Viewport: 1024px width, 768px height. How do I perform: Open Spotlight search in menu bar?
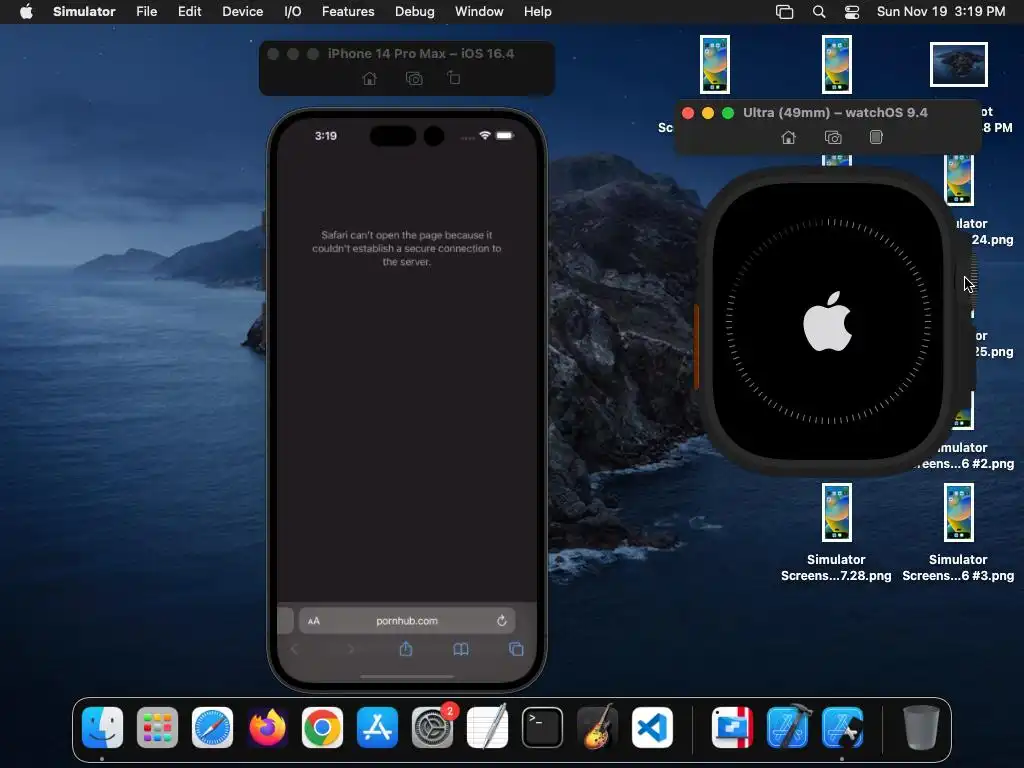click(x=818, y=12)
